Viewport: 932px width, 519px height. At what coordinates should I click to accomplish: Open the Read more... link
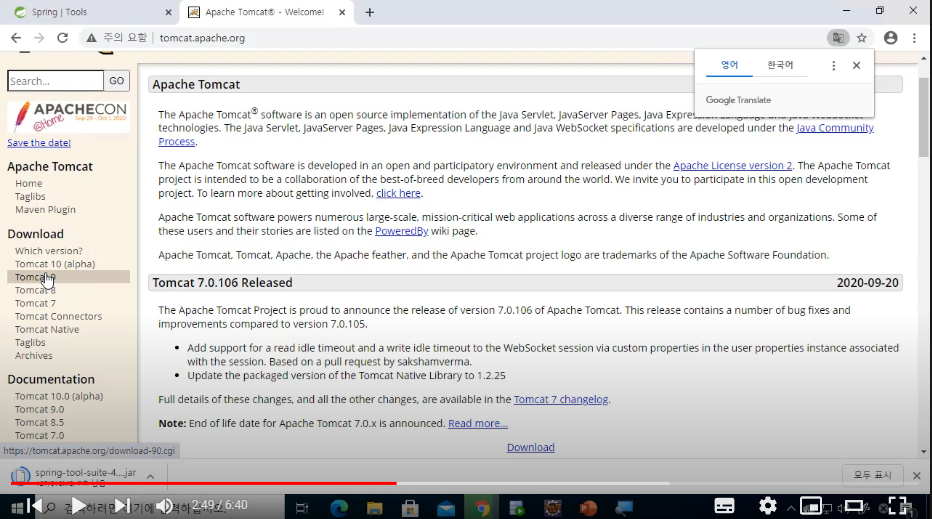(478, 423)
